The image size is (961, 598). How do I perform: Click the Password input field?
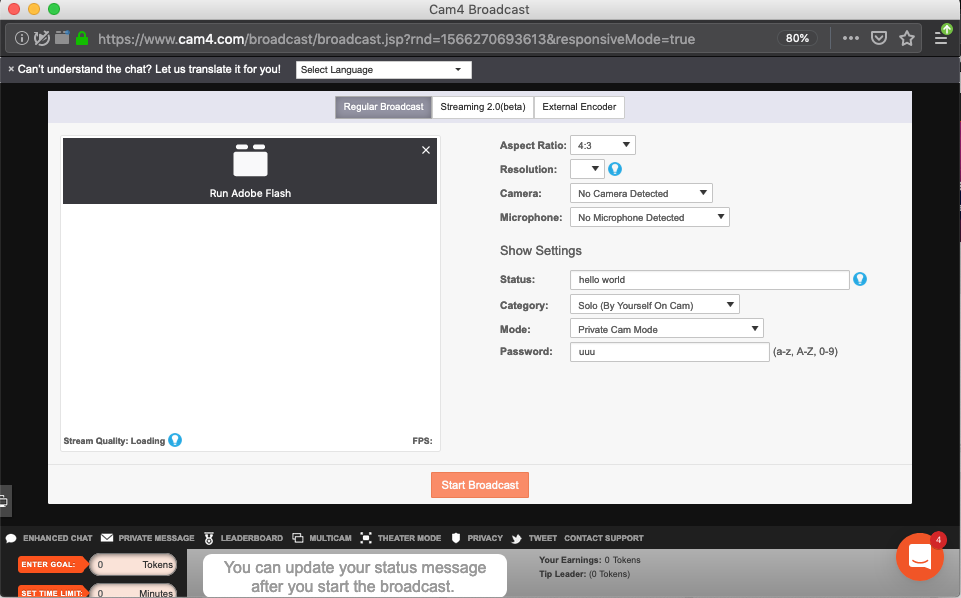(x=669, y=352)
